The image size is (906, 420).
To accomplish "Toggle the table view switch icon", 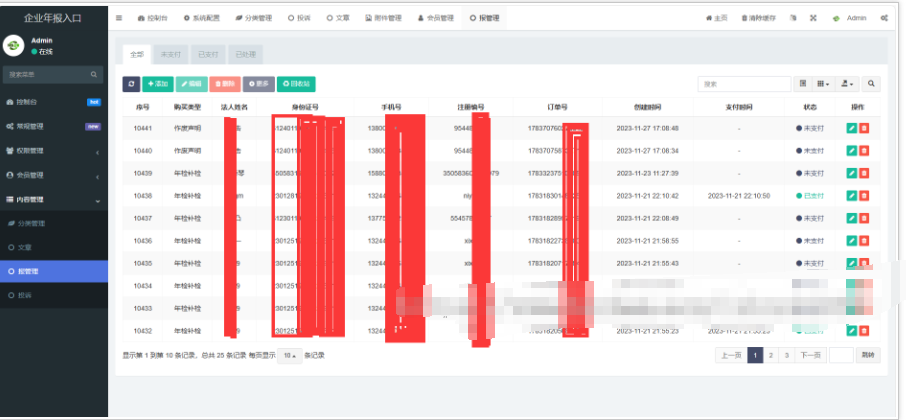I will tap(803, 85).
